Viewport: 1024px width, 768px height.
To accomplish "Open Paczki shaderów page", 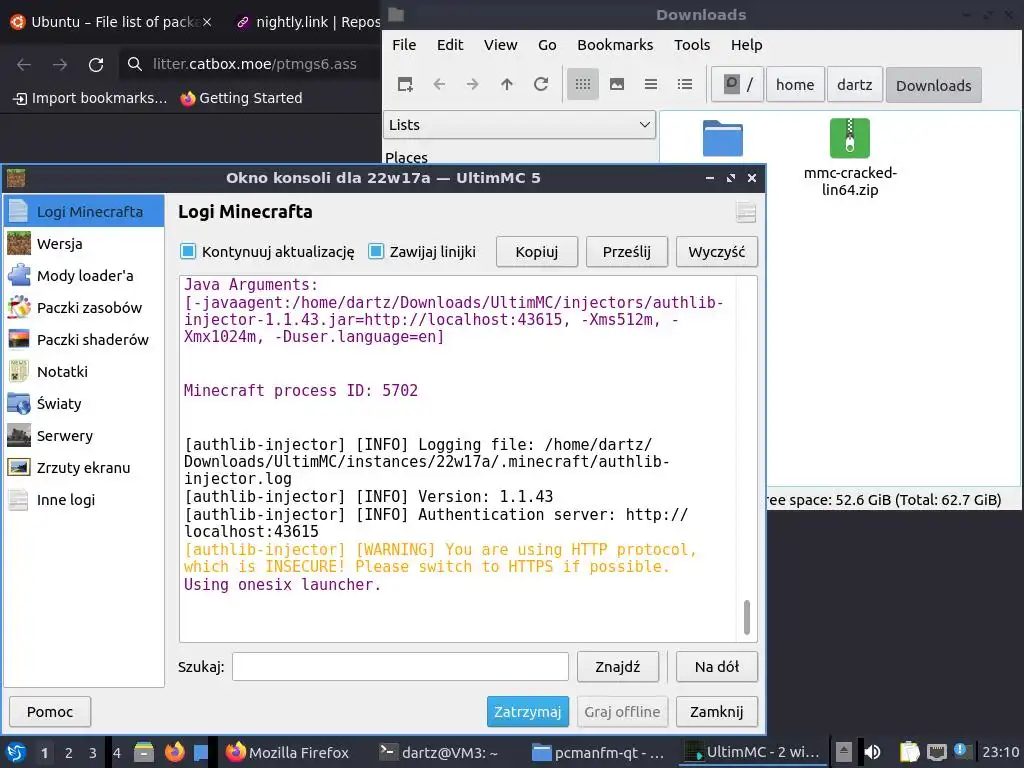I will click(84, 340).
